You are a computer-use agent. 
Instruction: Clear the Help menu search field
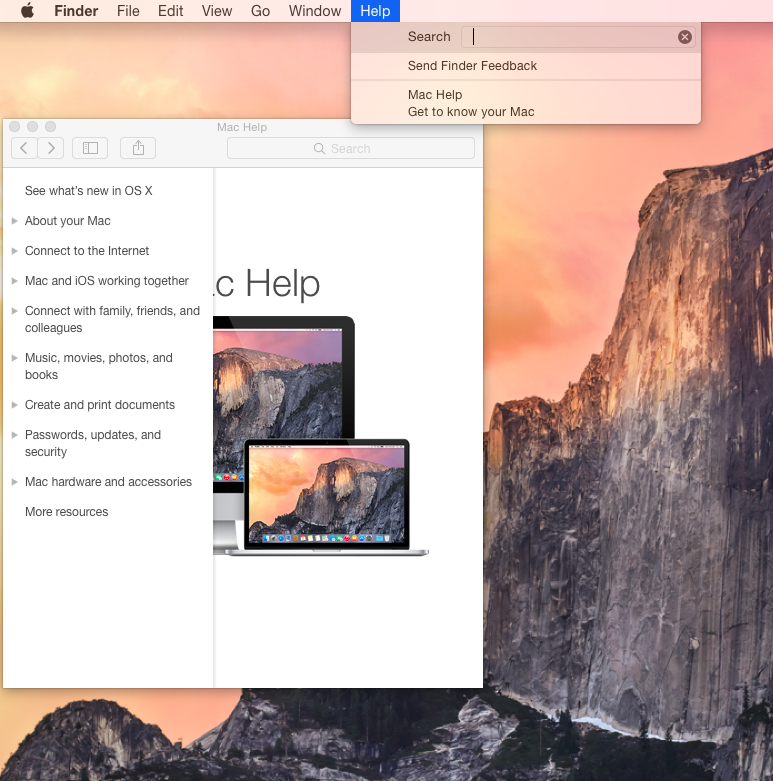coord(684,37)
